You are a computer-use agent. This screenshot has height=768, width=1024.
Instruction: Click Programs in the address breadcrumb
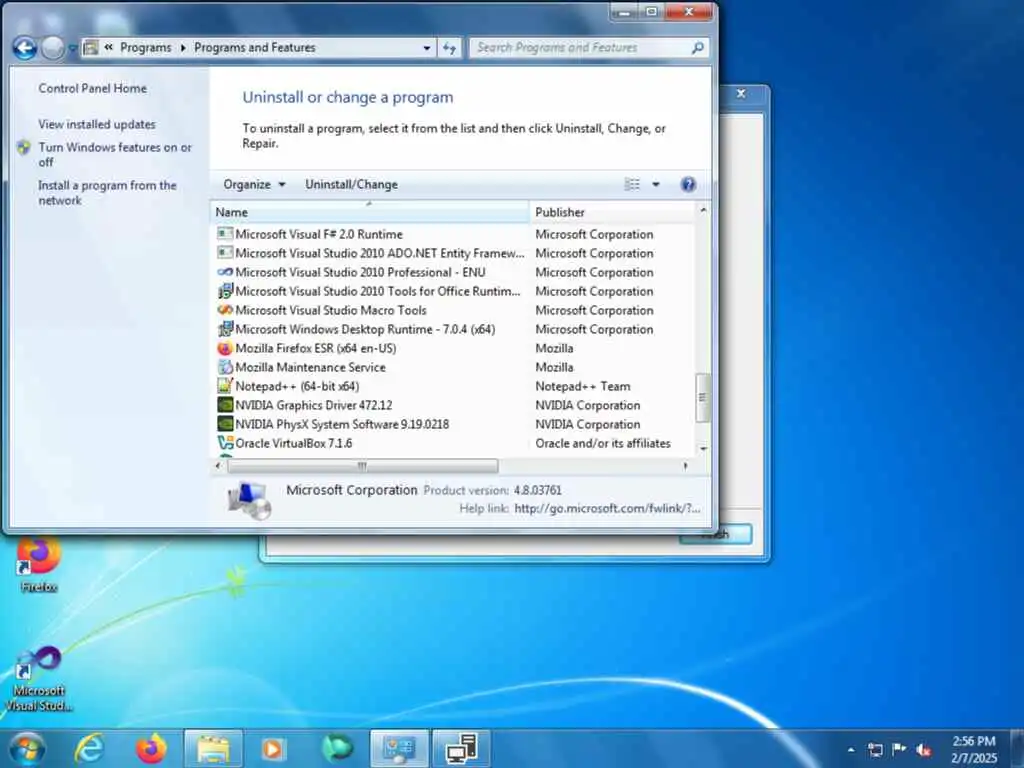[146, 48]
